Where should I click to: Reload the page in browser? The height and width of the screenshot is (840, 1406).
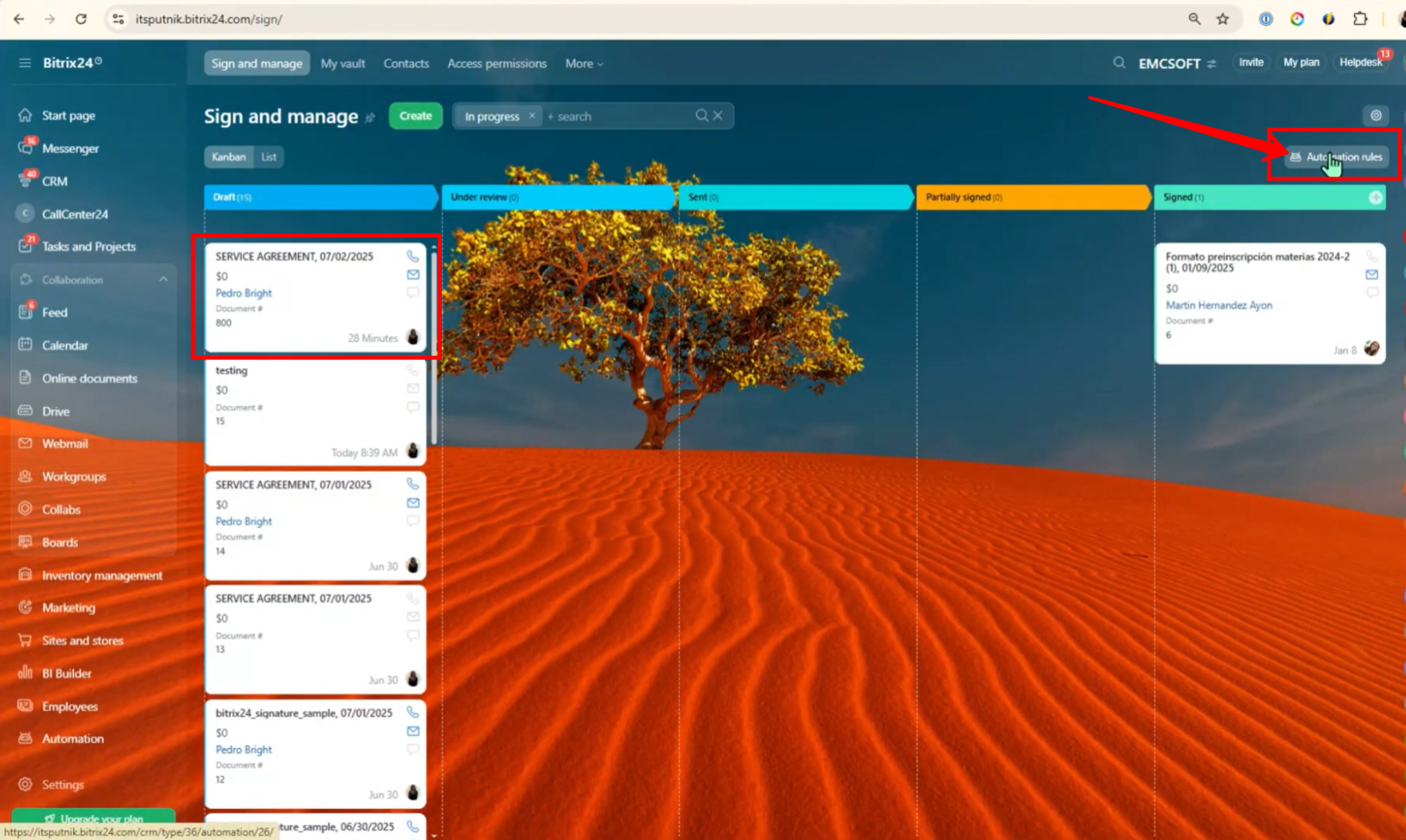(81, 19)
